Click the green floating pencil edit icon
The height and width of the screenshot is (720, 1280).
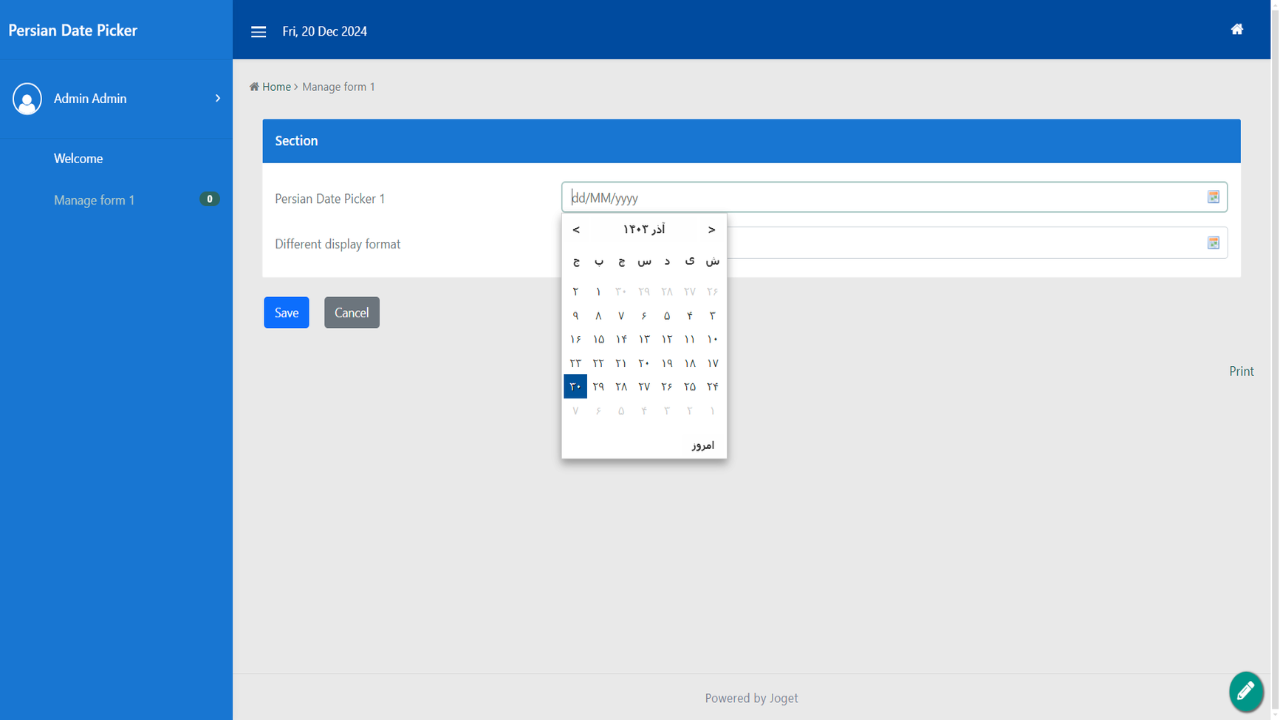pos(1246,691)
